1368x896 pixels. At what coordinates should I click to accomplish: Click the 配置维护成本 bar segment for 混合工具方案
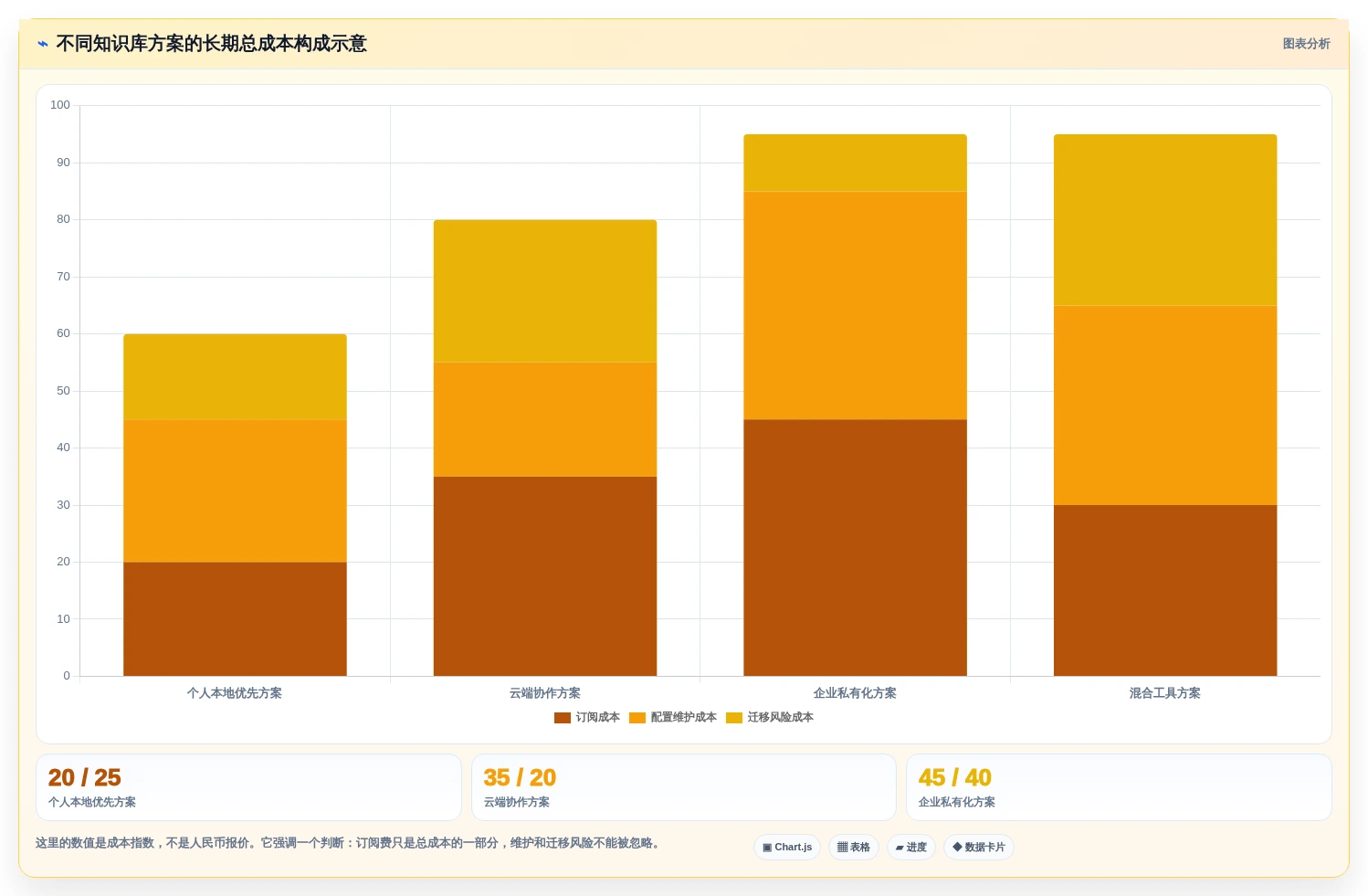1165,405
